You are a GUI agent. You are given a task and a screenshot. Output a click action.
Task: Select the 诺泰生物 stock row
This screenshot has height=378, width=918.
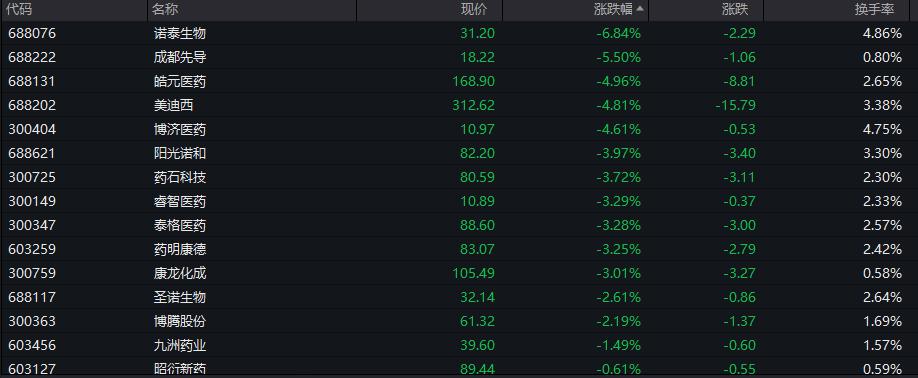(459, 33)
